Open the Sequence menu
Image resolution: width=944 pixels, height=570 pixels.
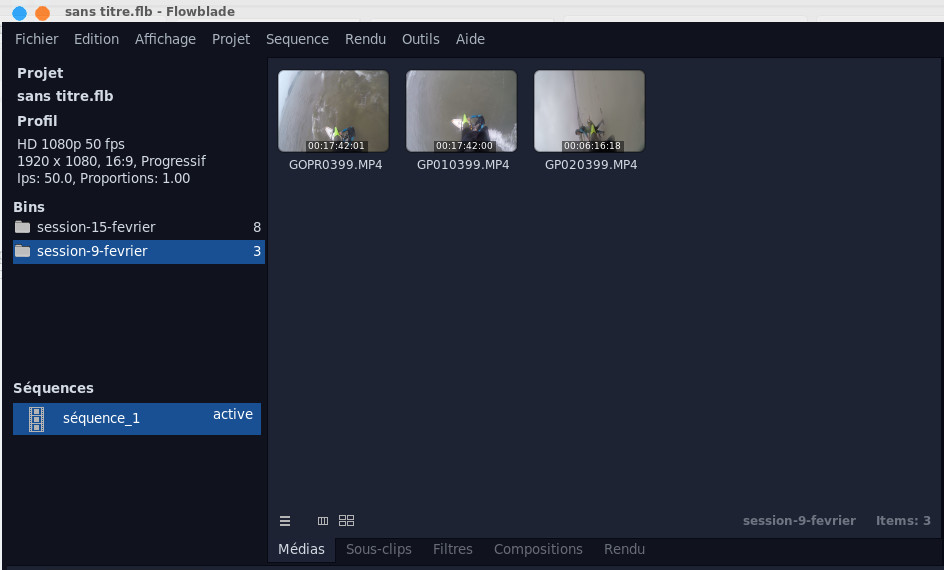pos(297,39)
